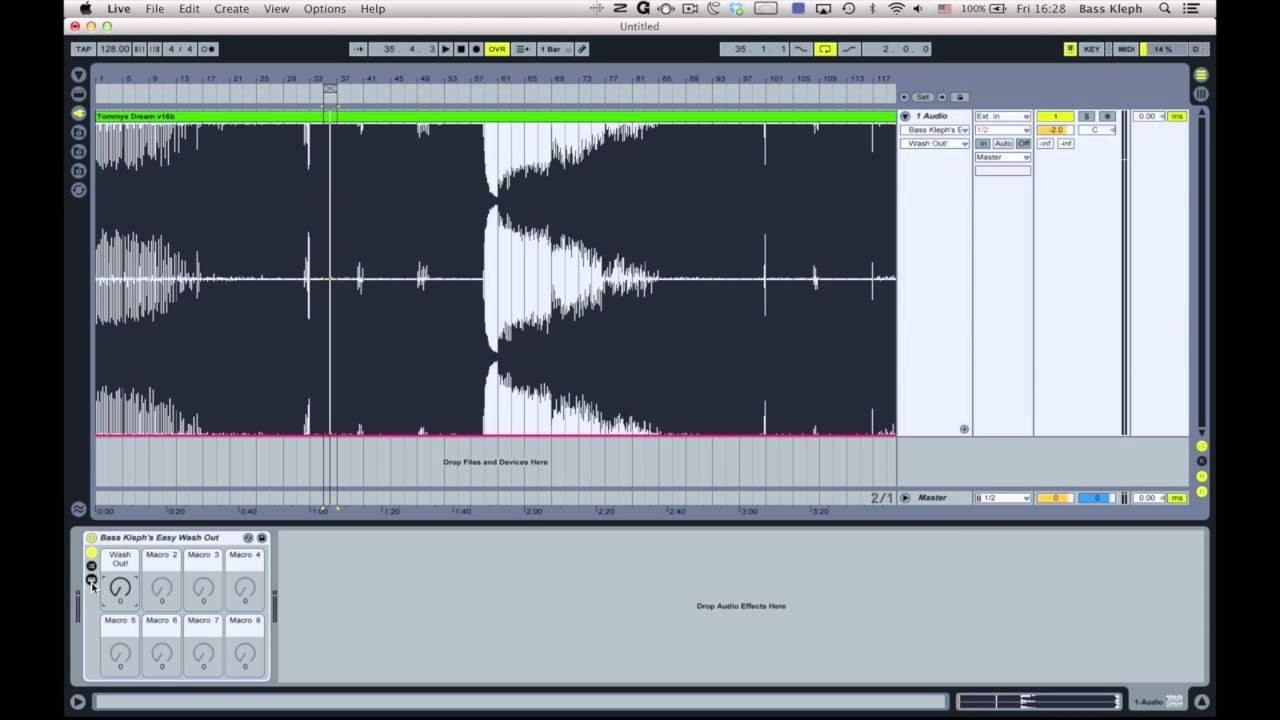Click the hot-swap icon on Easy Wash Out device
Image resolution: width=1280 pixels, height=720 pixels.
click(x=248, y=537)
